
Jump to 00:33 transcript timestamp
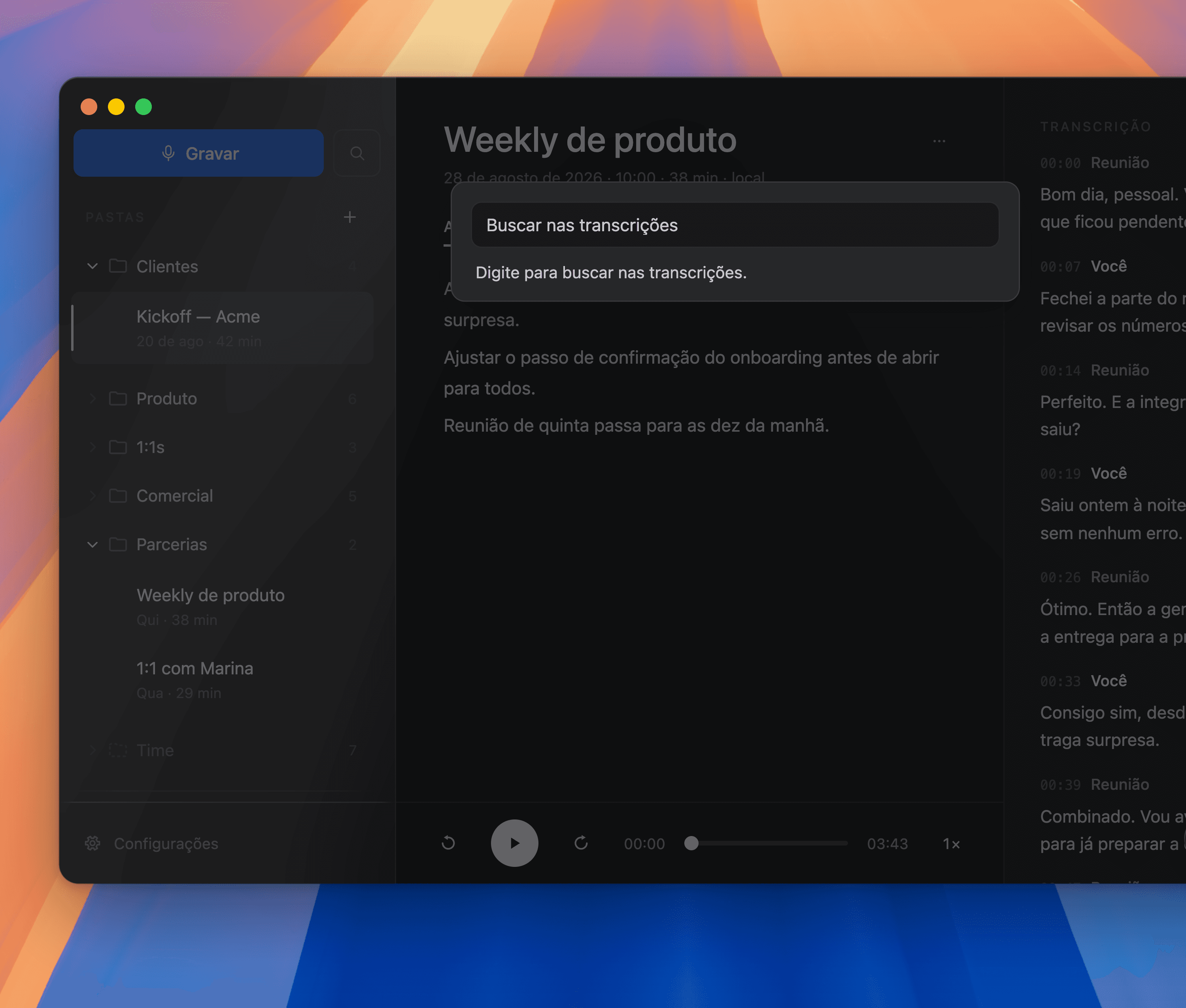coord(1060,681)
